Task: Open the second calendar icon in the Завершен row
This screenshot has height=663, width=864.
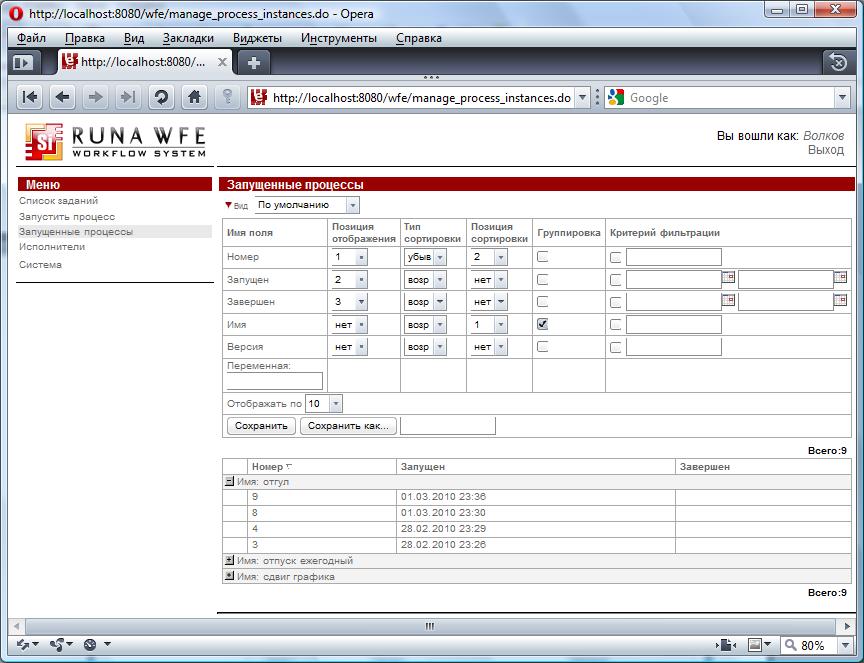Action: pyautogui.click(x=840, y=300)
